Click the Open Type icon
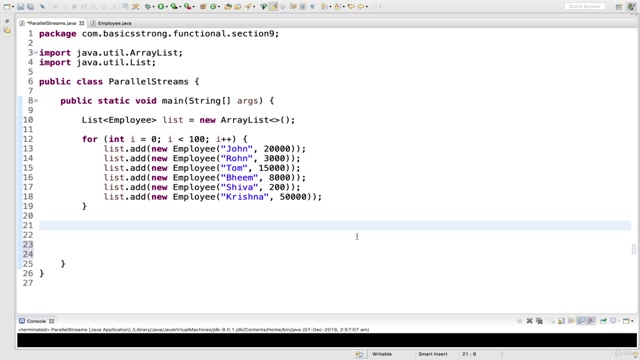The image size is (640, 360). tap(228, 7)
